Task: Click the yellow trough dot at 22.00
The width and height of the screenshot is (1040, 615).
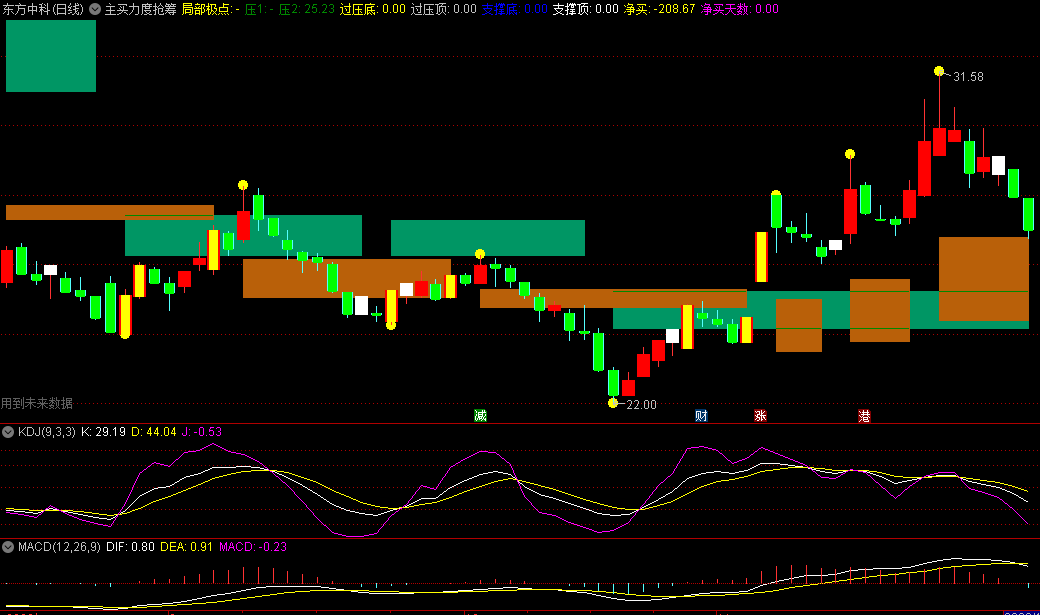Action: click(x=613, y=403)
